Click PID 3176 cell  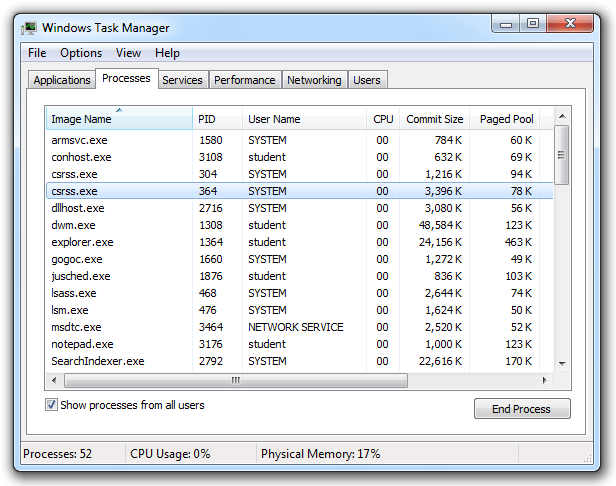211,344
